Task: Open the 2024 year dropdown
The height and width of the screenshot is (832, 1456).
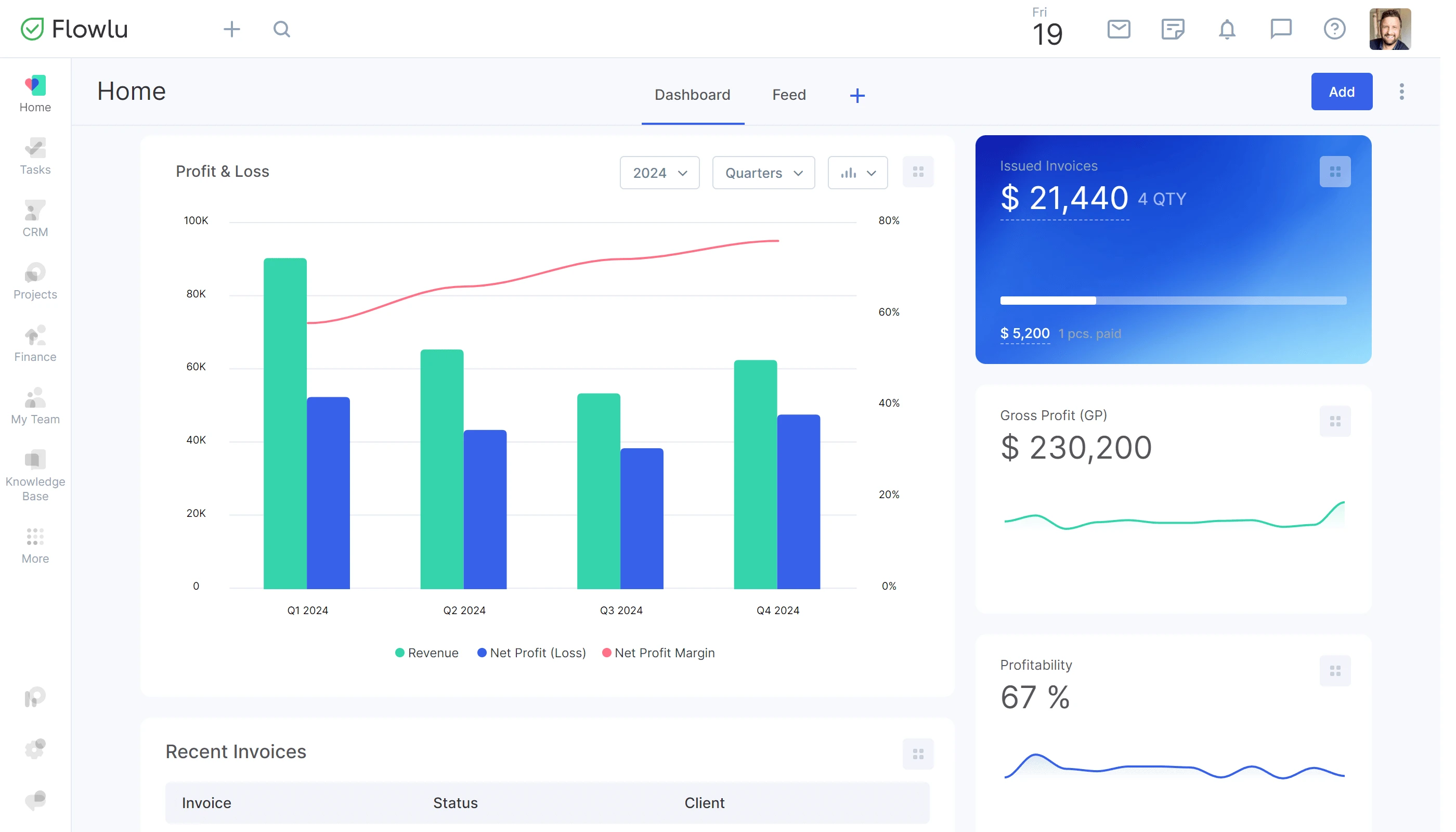Action: click(x=659, y=173)
